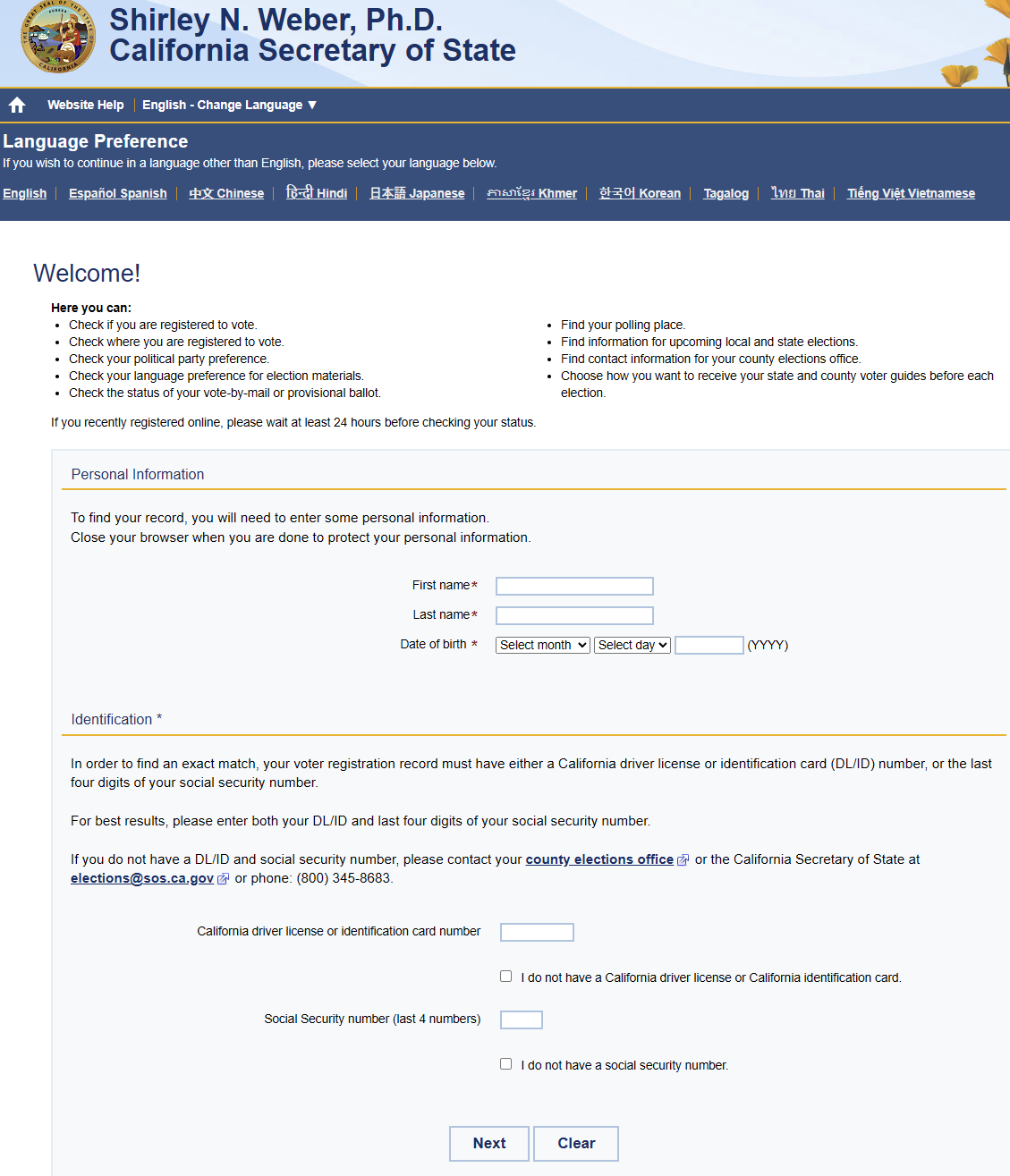Click 'Shirley N. Weber, Ph.D.' title text
The image size is (1010, 1176).
[276, 20]
